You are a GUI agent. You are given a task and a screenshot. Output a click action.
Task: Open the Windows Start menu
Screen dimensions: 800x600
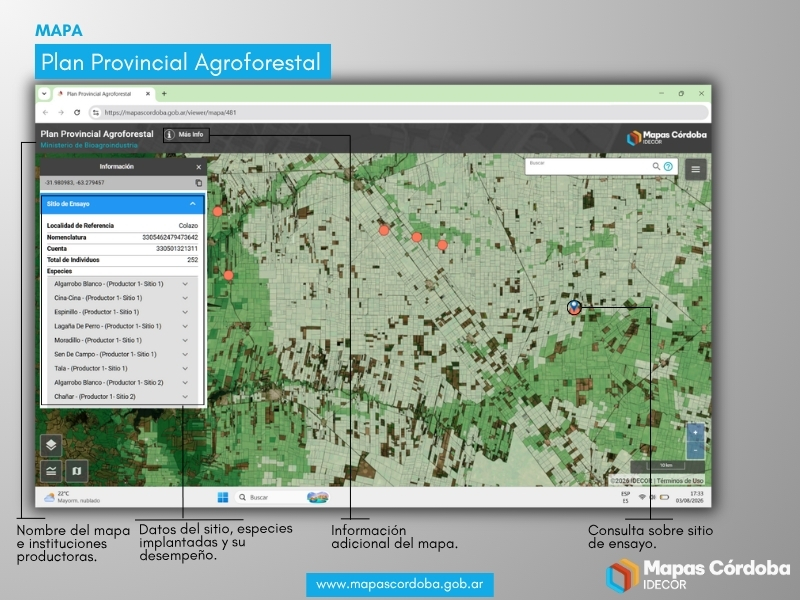223,497
